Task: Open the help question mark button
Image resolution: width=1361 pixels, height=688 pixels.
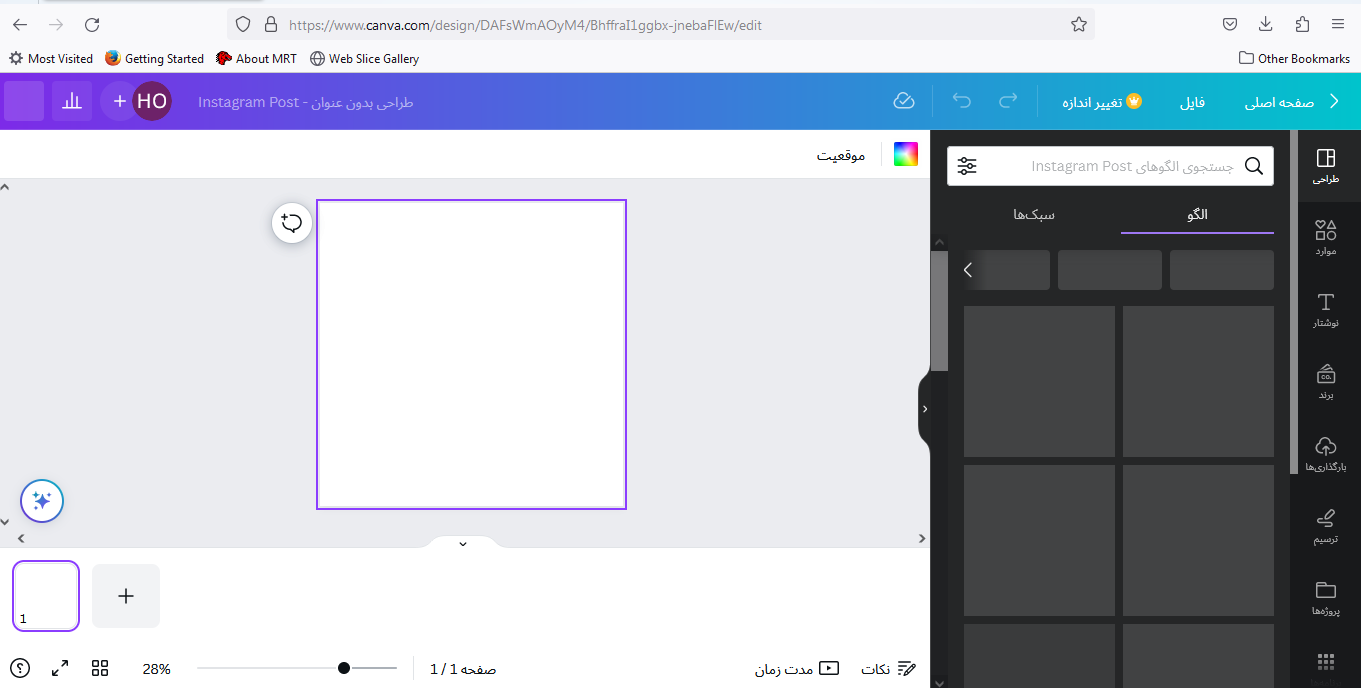Action: (x=20, y=668)
